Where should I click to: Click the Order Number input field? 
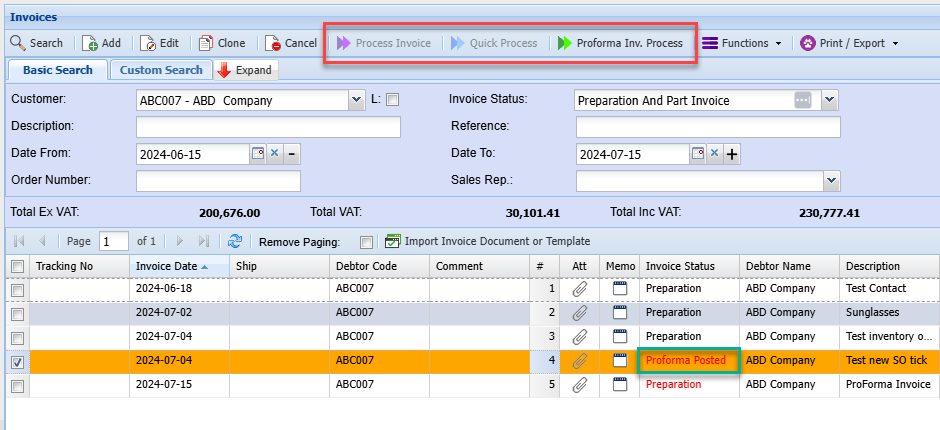tap(218, 181)
